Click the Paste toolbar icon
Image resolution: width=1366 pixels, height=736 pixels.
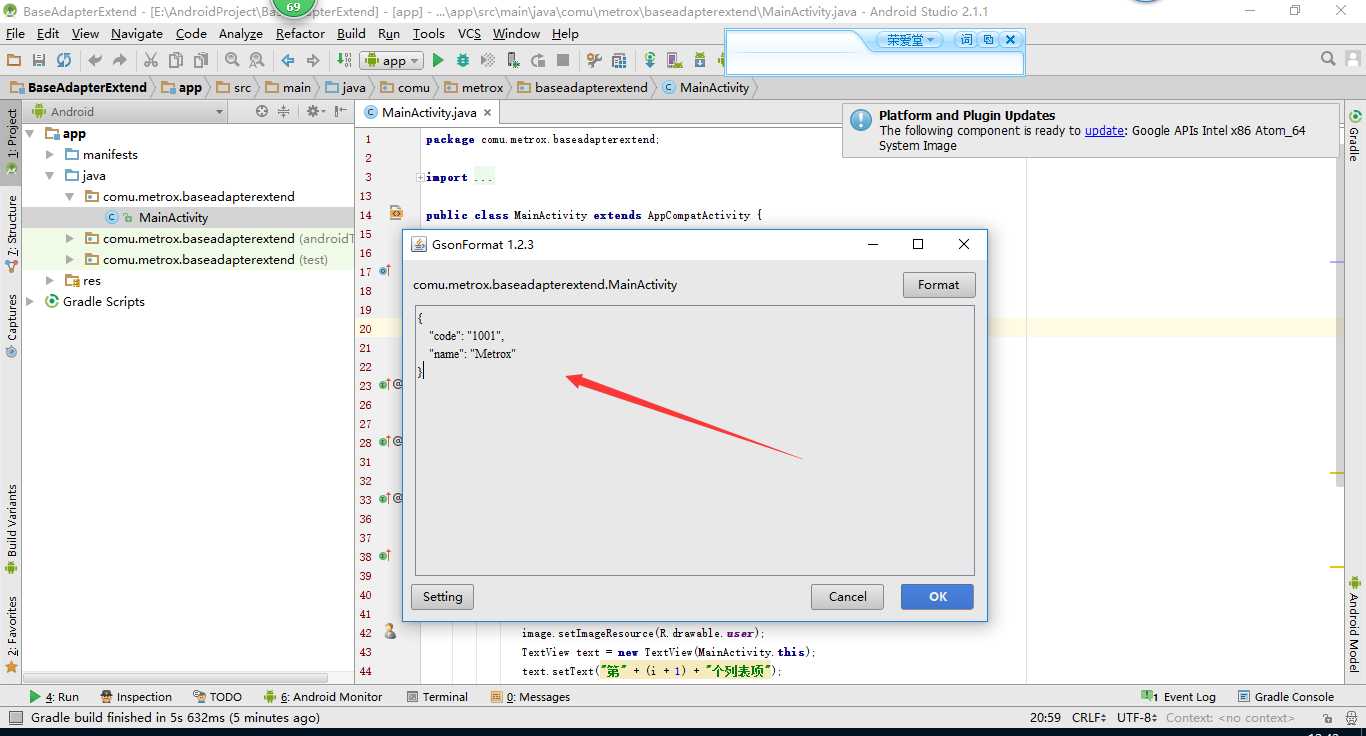201,60
